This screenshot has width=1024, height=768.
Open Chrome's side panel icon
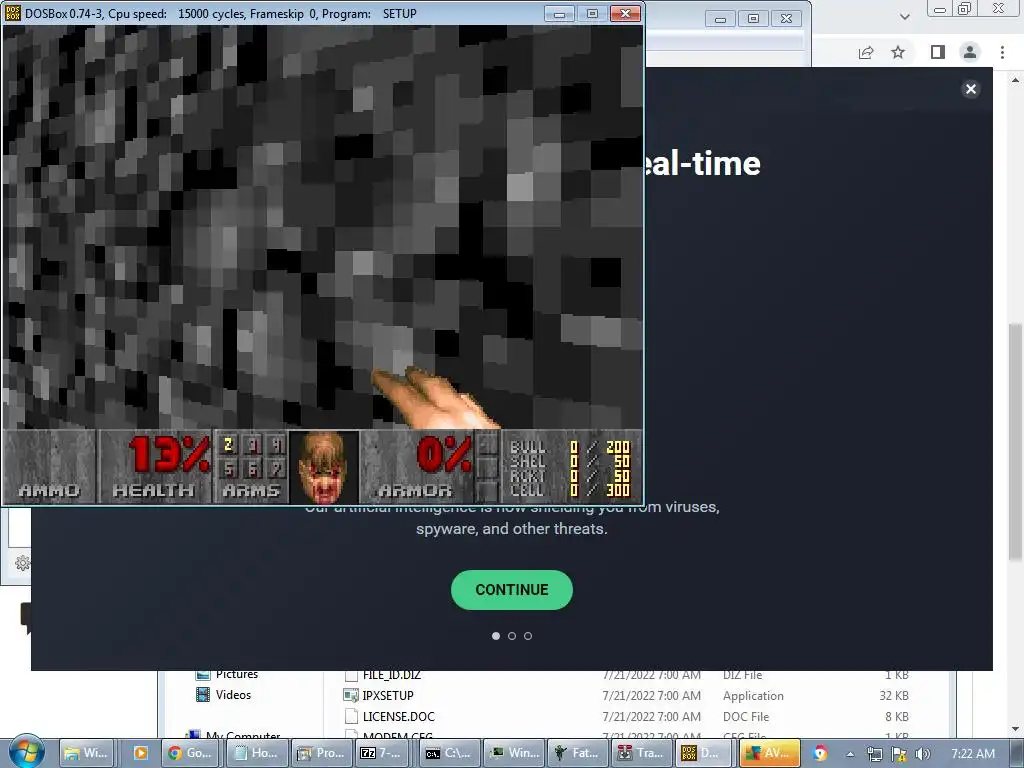938,52
